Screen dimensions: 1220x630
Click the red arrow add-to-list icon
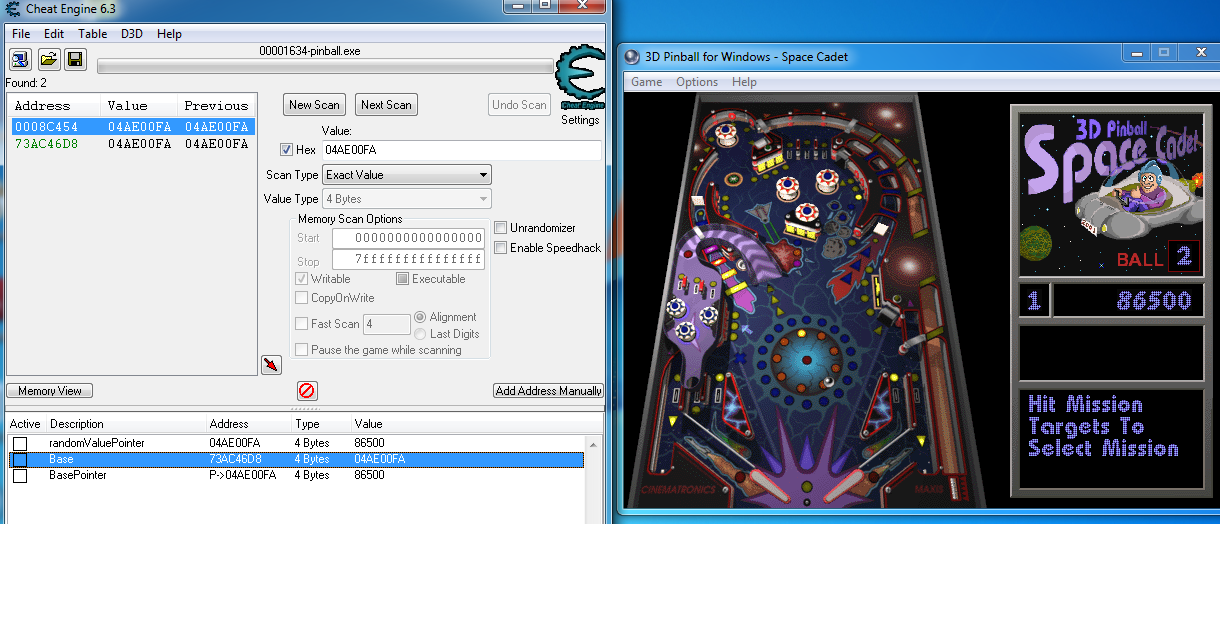pos(271,365)
